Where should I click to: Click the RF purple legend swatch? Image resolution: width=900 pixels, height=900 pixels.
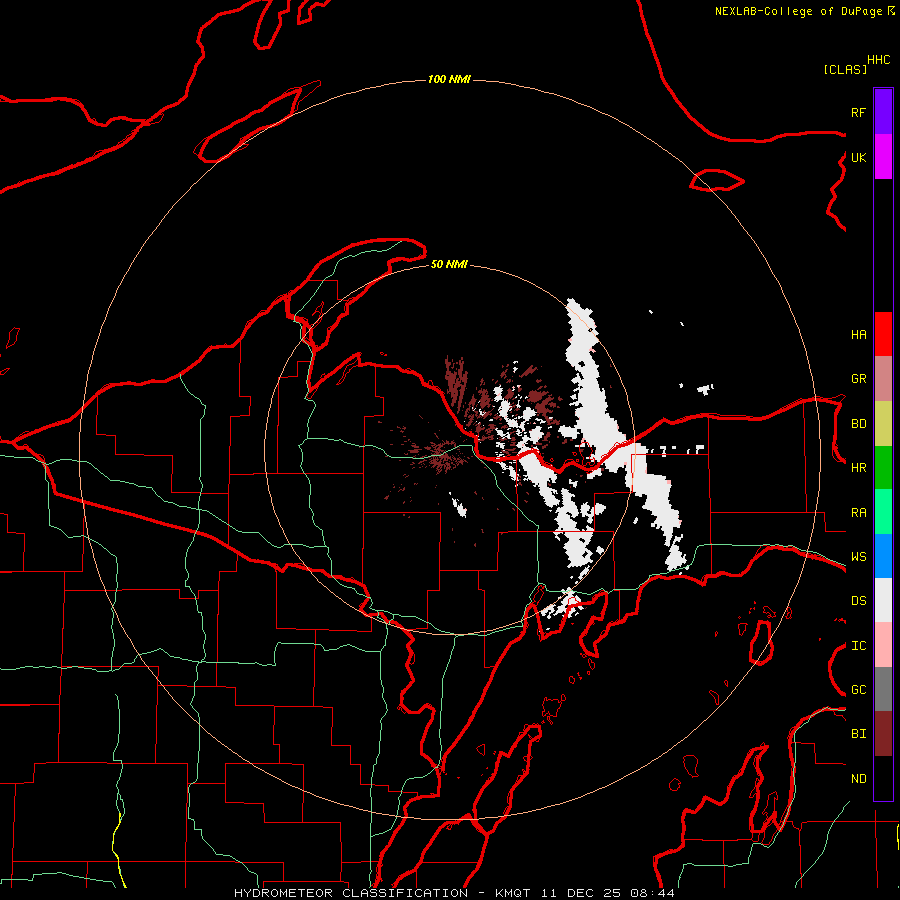tap(883, 111)
